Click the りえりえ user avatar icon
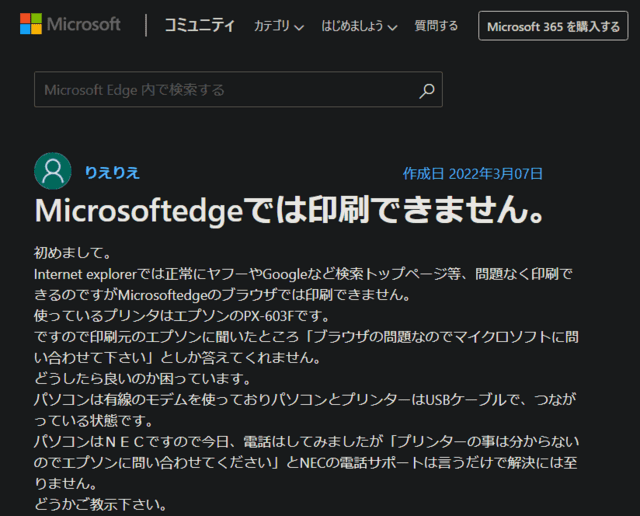Viewport: 640px width, 516px height. coord(53,171)
